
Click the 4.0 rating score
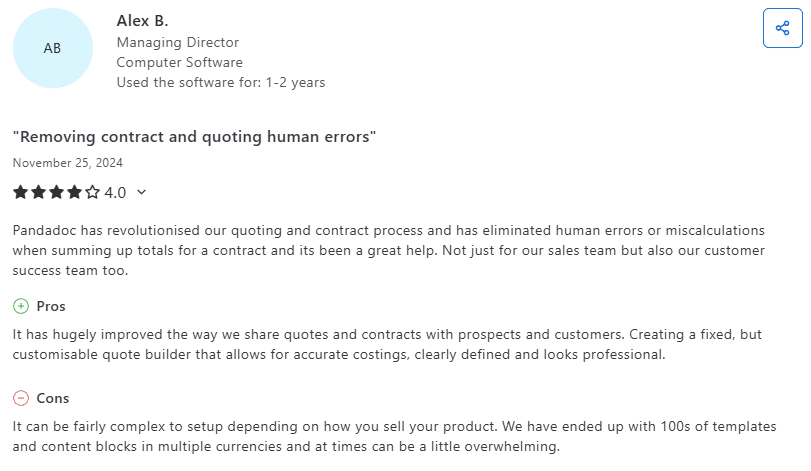coord(115,192)
